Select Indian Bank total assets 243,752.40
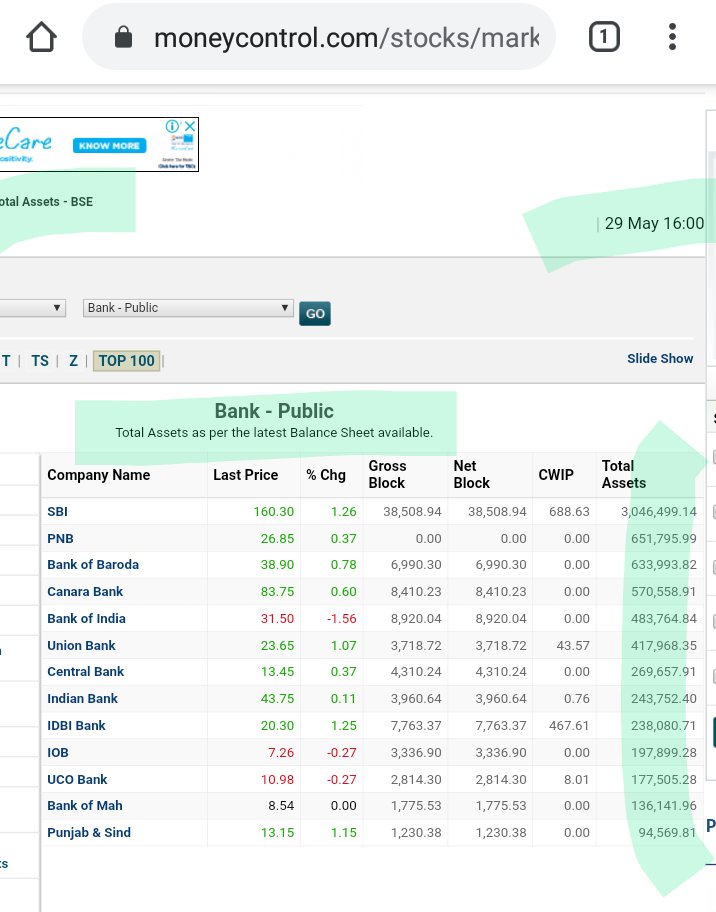The image size is (716, 912). [664, 698]
